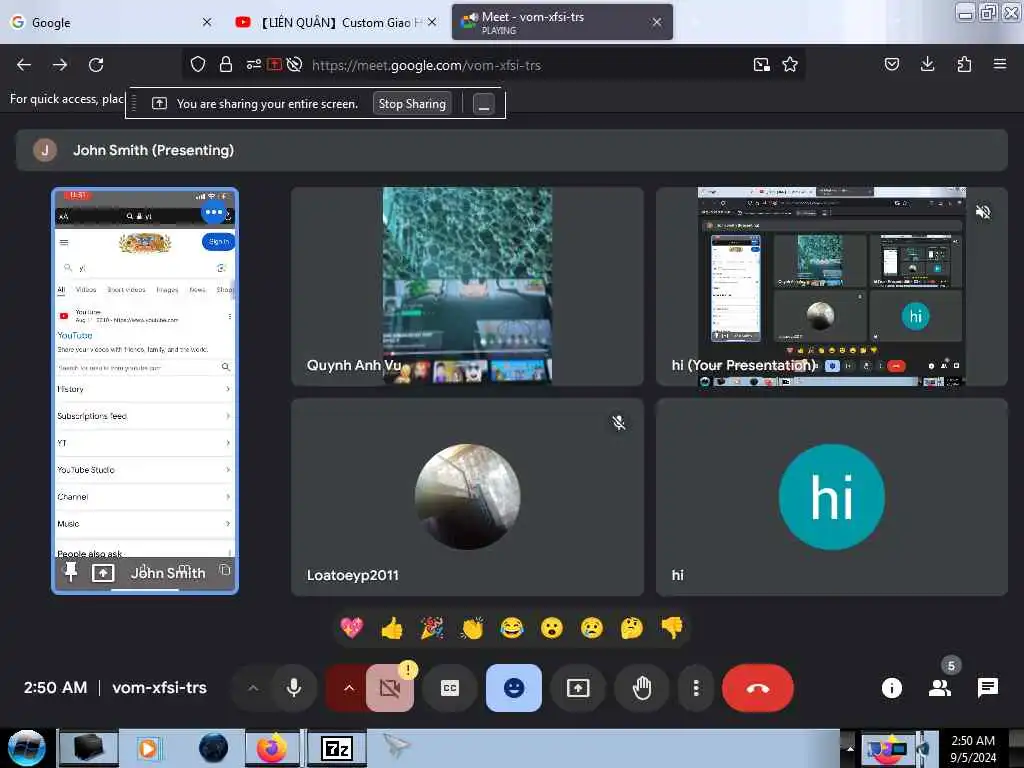
Task: Toggle the microphone button in Meet
Action: tap(294, 688)
